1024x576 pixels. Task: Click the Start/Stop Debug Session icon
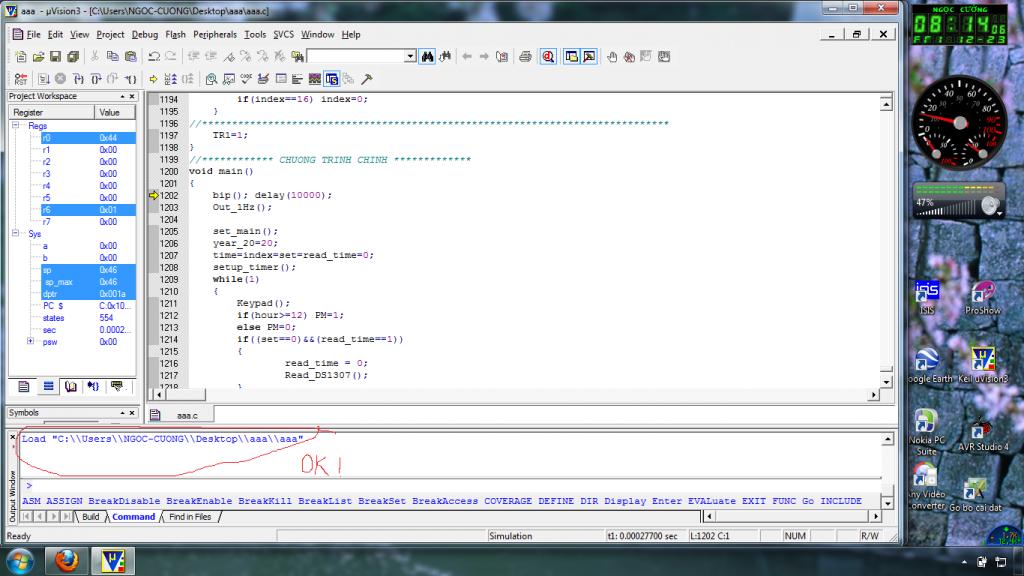[548, 57]
